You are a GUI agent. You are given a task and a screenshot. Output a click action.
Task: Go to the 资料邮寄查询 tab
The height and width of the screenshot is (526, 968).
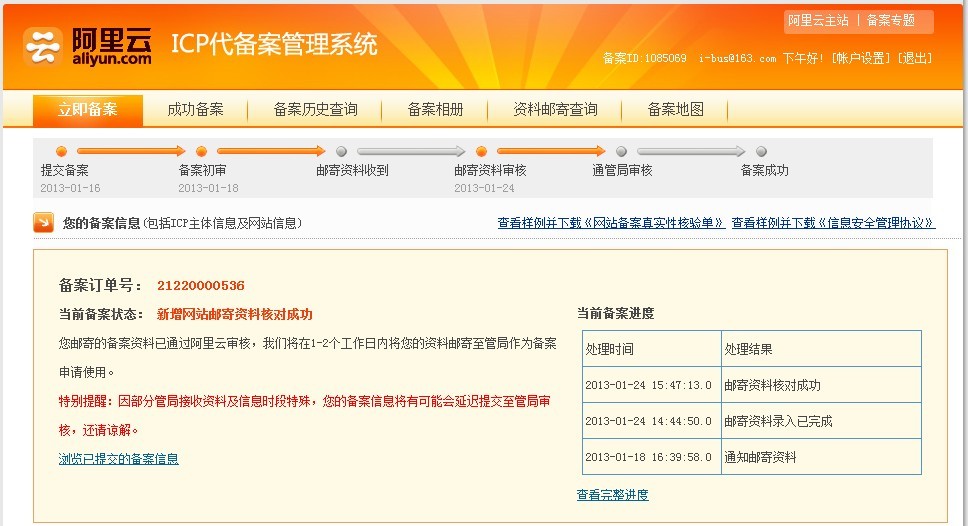pos(555,110)
